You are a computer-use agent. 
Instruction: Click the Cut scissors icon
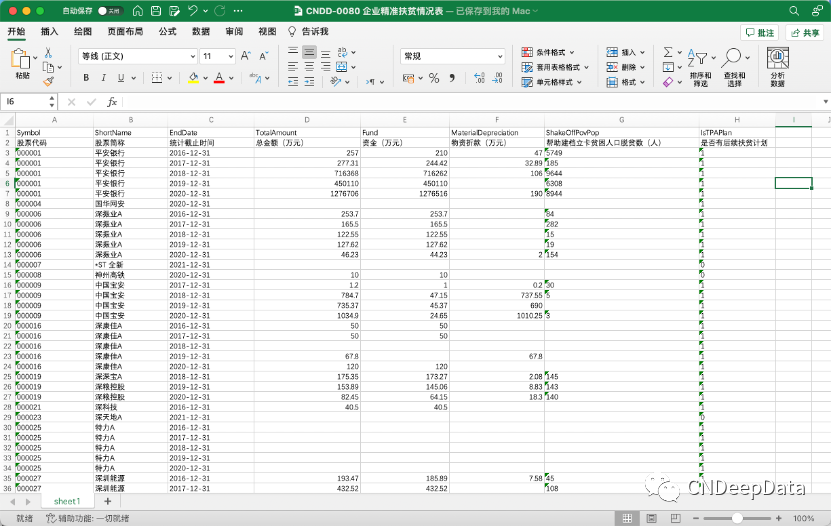coord(48,53)
